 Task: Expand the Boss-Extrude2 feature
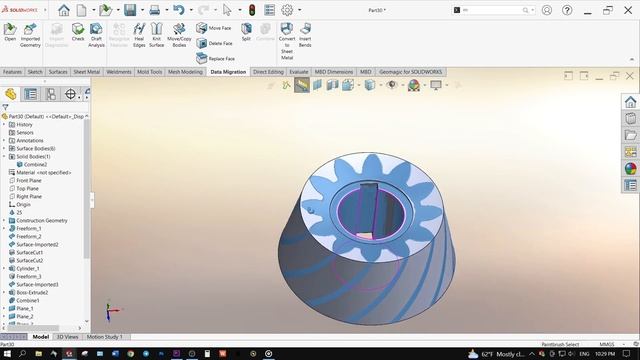[4, 293]
